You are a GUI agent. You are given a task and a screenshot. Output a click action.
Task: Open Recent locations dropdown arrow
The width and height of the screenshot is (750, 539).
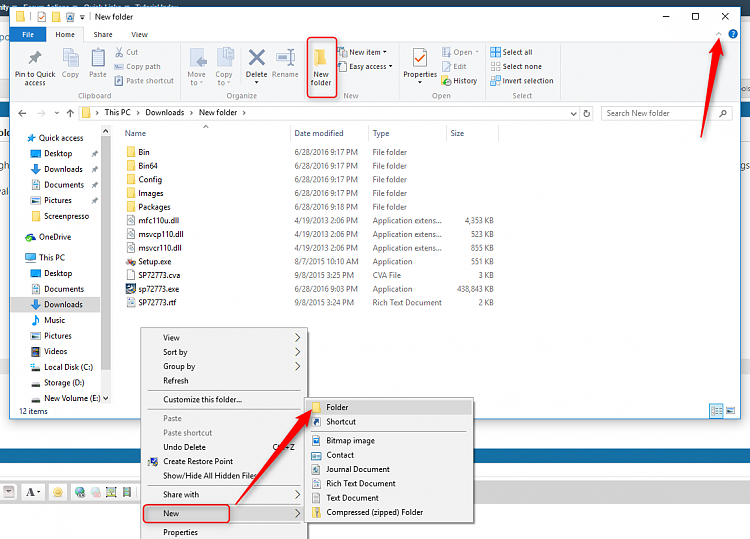tap(56, 113)
